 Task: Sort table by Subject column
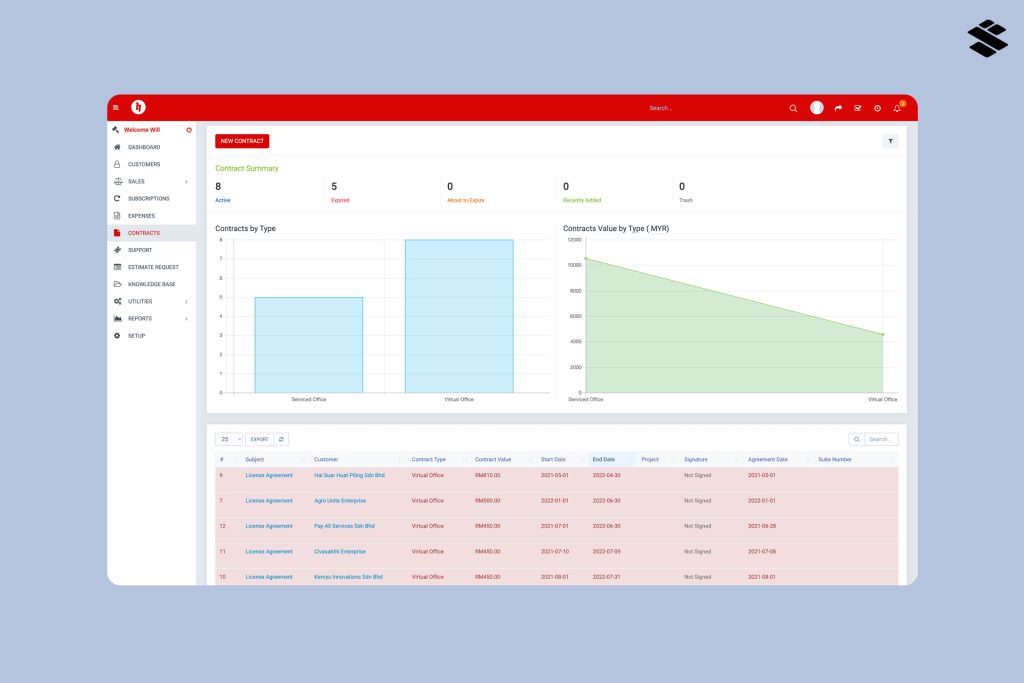pos(255,460)
